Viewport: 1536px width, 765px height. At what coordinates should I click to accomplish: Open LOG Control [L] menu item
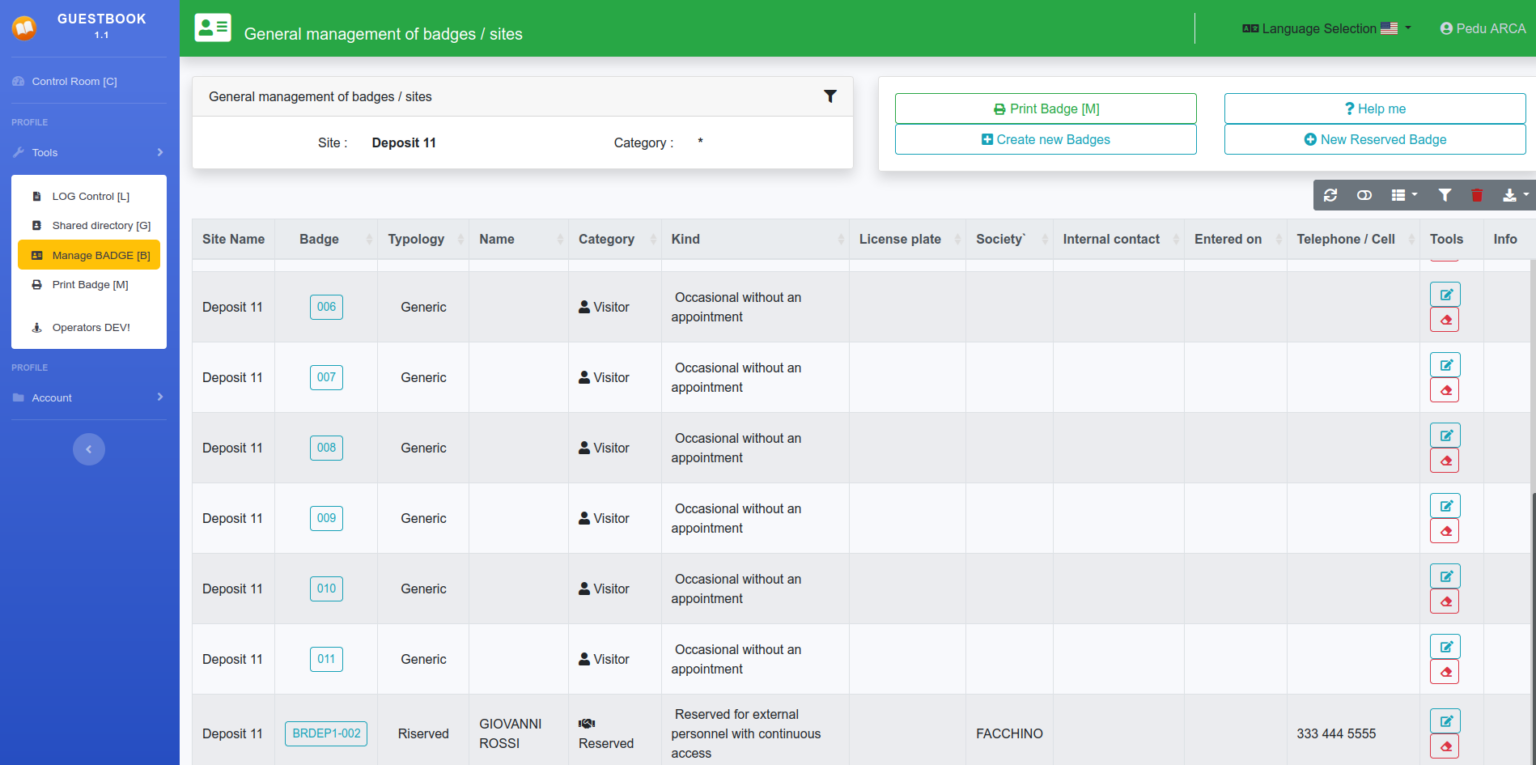90,197
